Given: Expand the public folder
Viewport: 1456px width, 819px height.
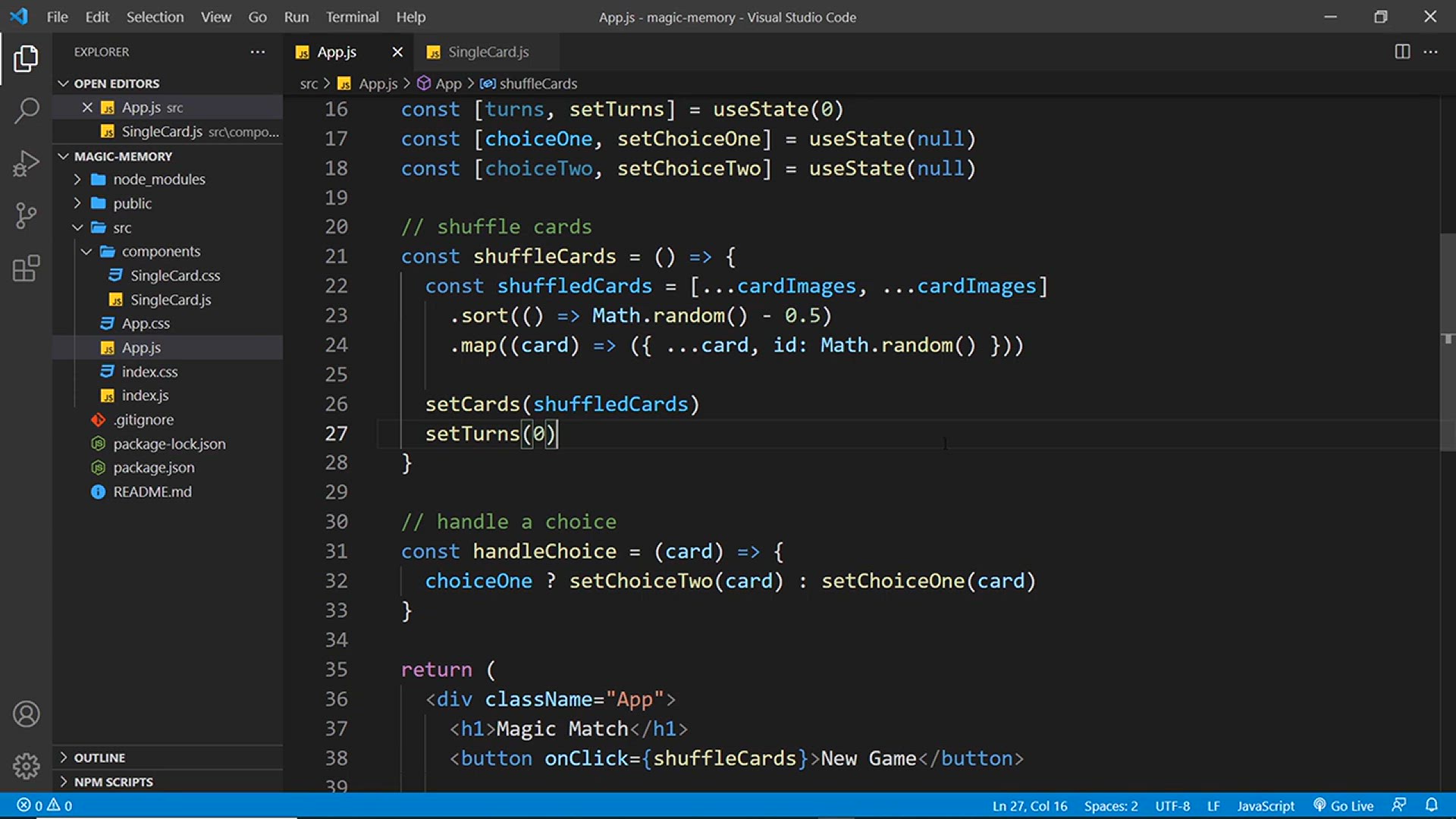Looking at the screenshot, I should (x=168, y=203).
